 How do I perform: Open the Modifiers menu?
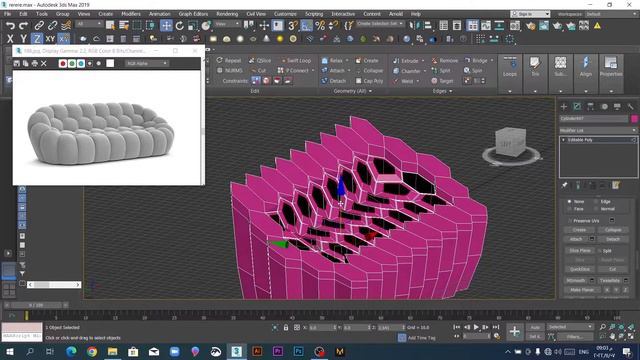pos(131,14)
